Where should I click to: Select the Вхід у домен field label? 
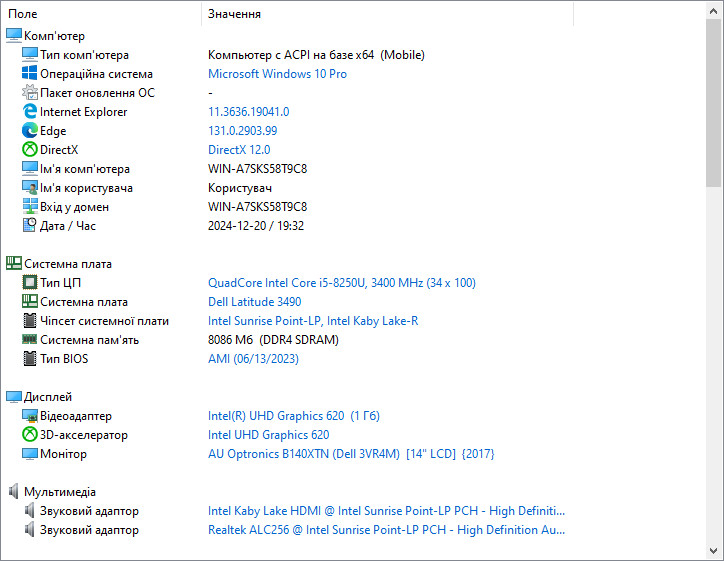pyautogui.click(x=74, y=207)
